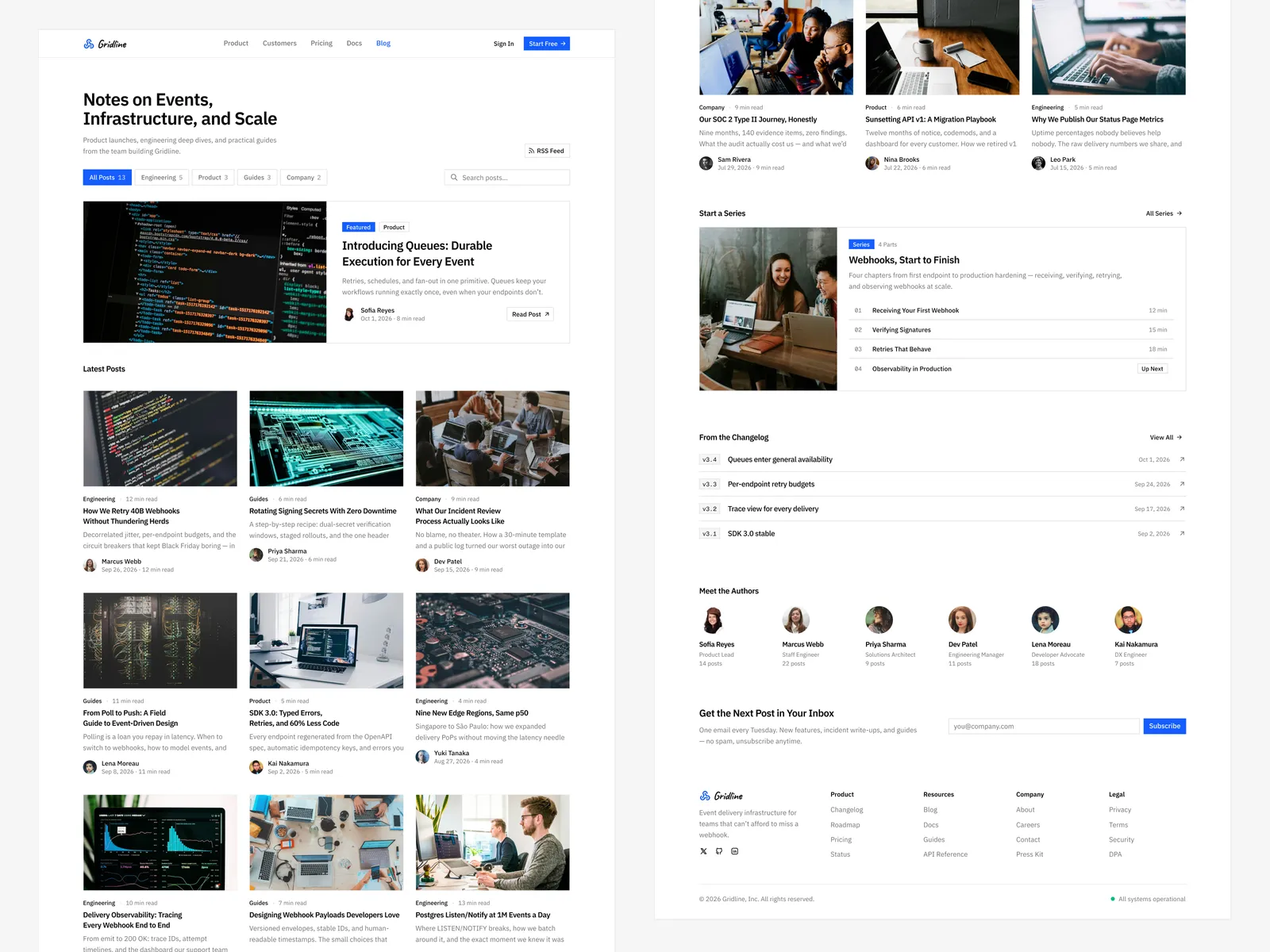
Task: Open the footer Roadmap link
Action: 845,825
